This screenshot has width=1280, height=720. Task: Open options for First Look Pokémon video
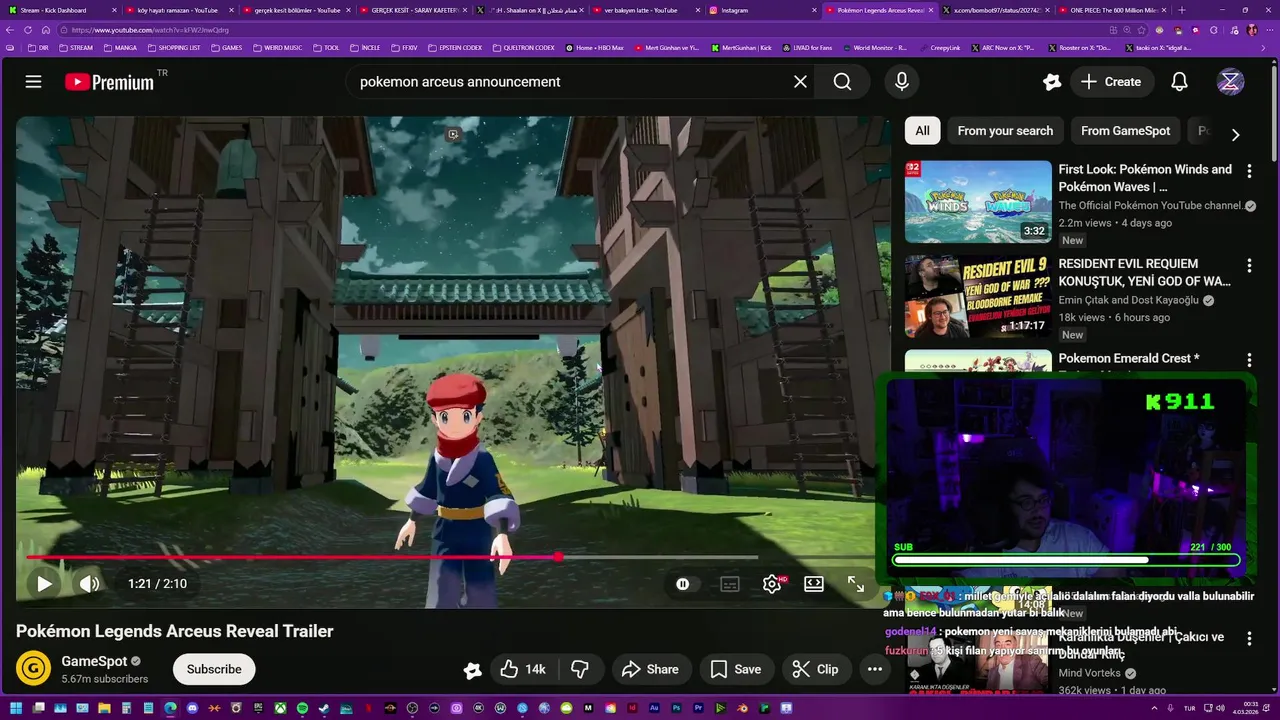[1249, 171]
